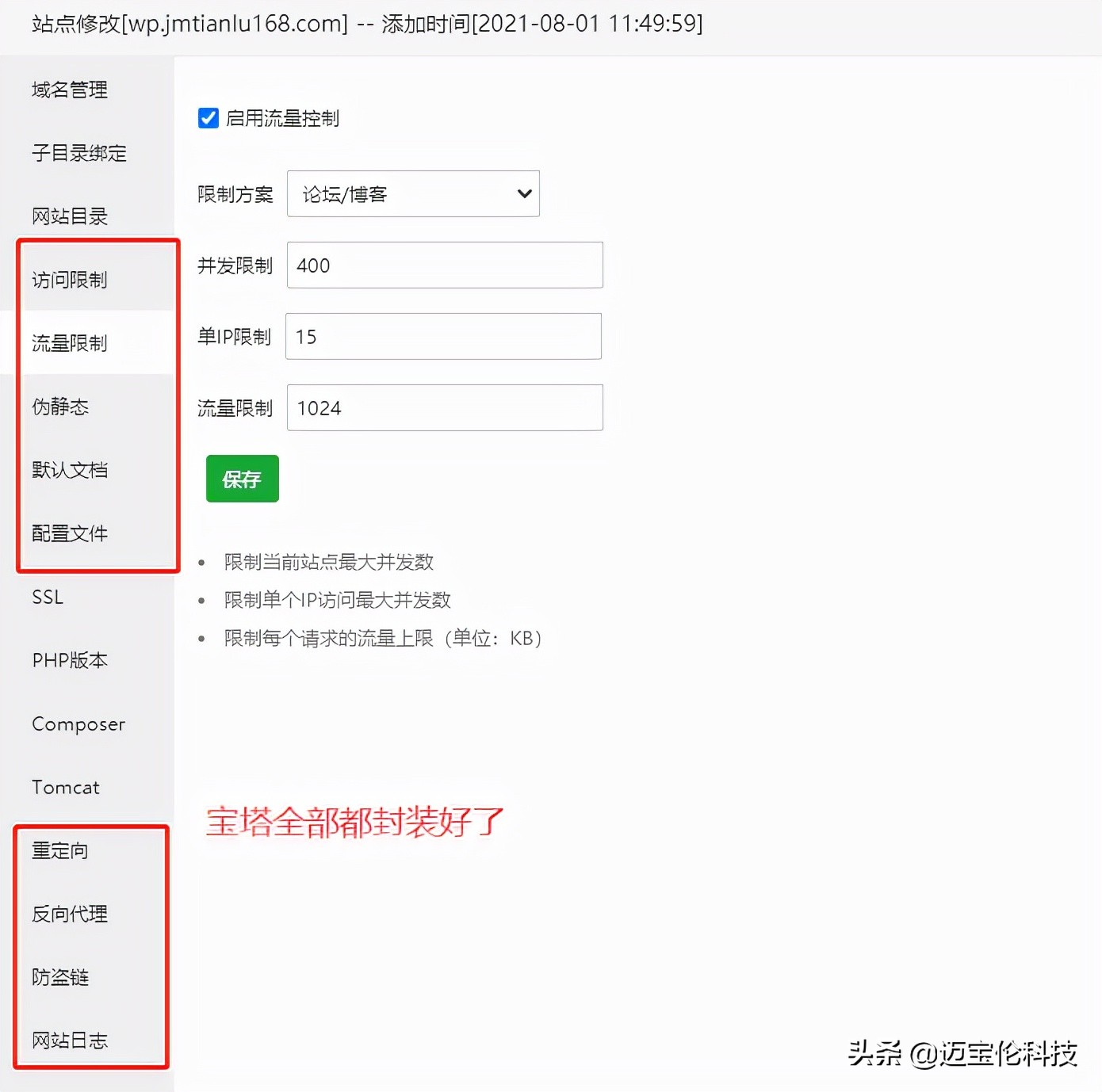The width and height of the screenshot is (1102, 1092).
Task: Switch to 访问限制 tab
Action: click(69, 279)
